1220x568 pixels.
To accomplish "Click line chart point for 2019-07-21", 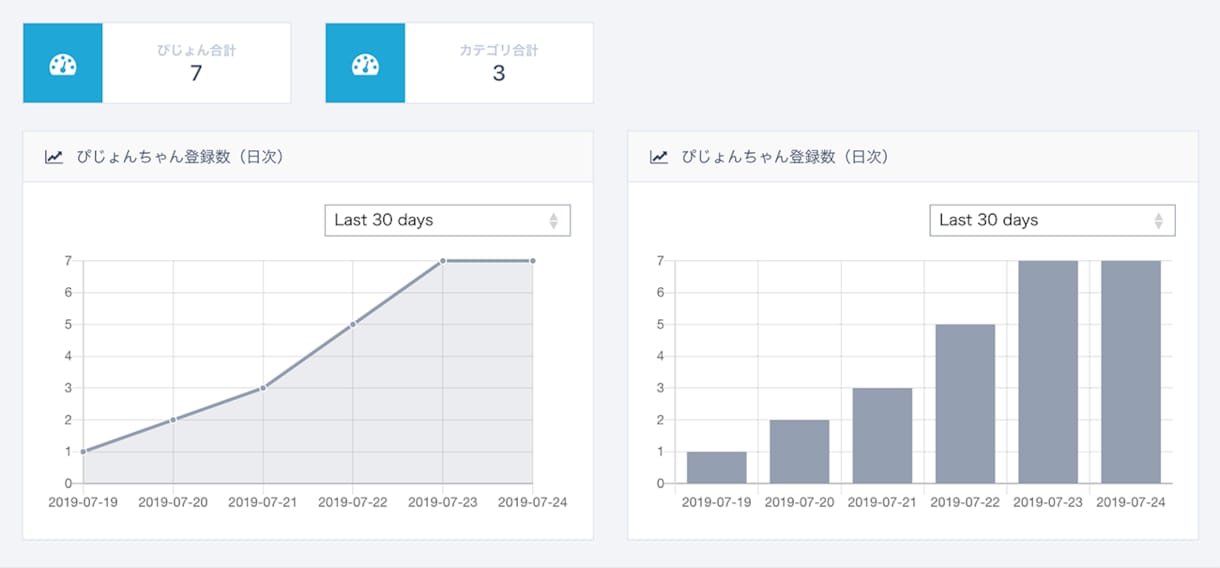I will [x=263, y=388].
